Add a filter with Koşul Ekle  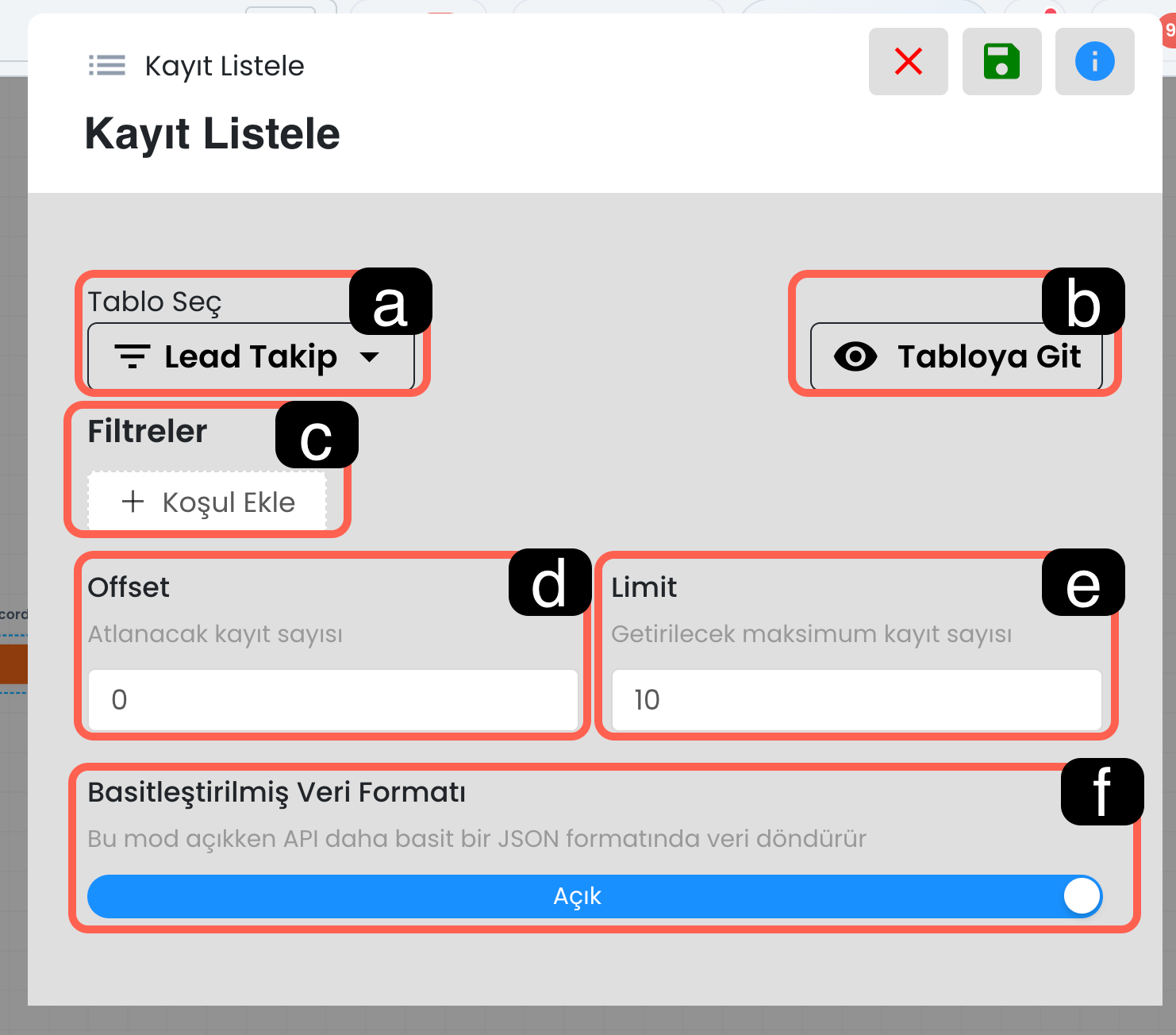tap(207, 502)
